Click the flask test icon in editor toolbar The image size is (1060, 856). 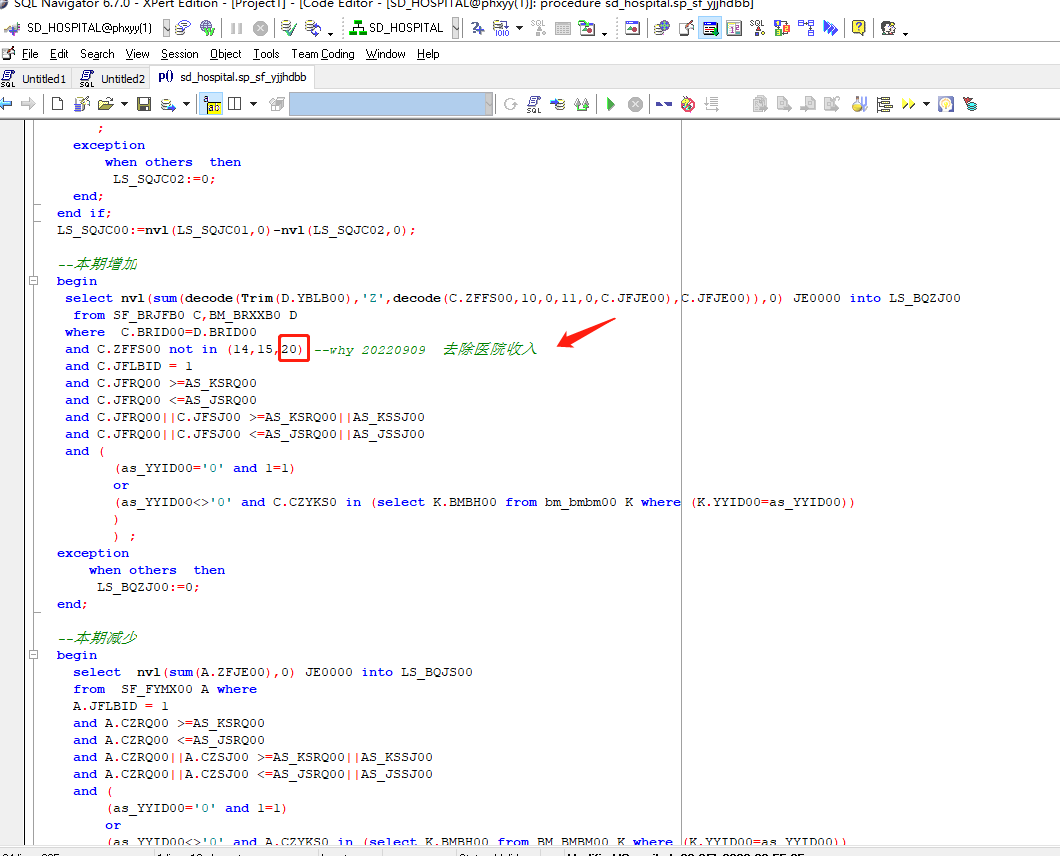pyautogui.click(x=859, y=104)
